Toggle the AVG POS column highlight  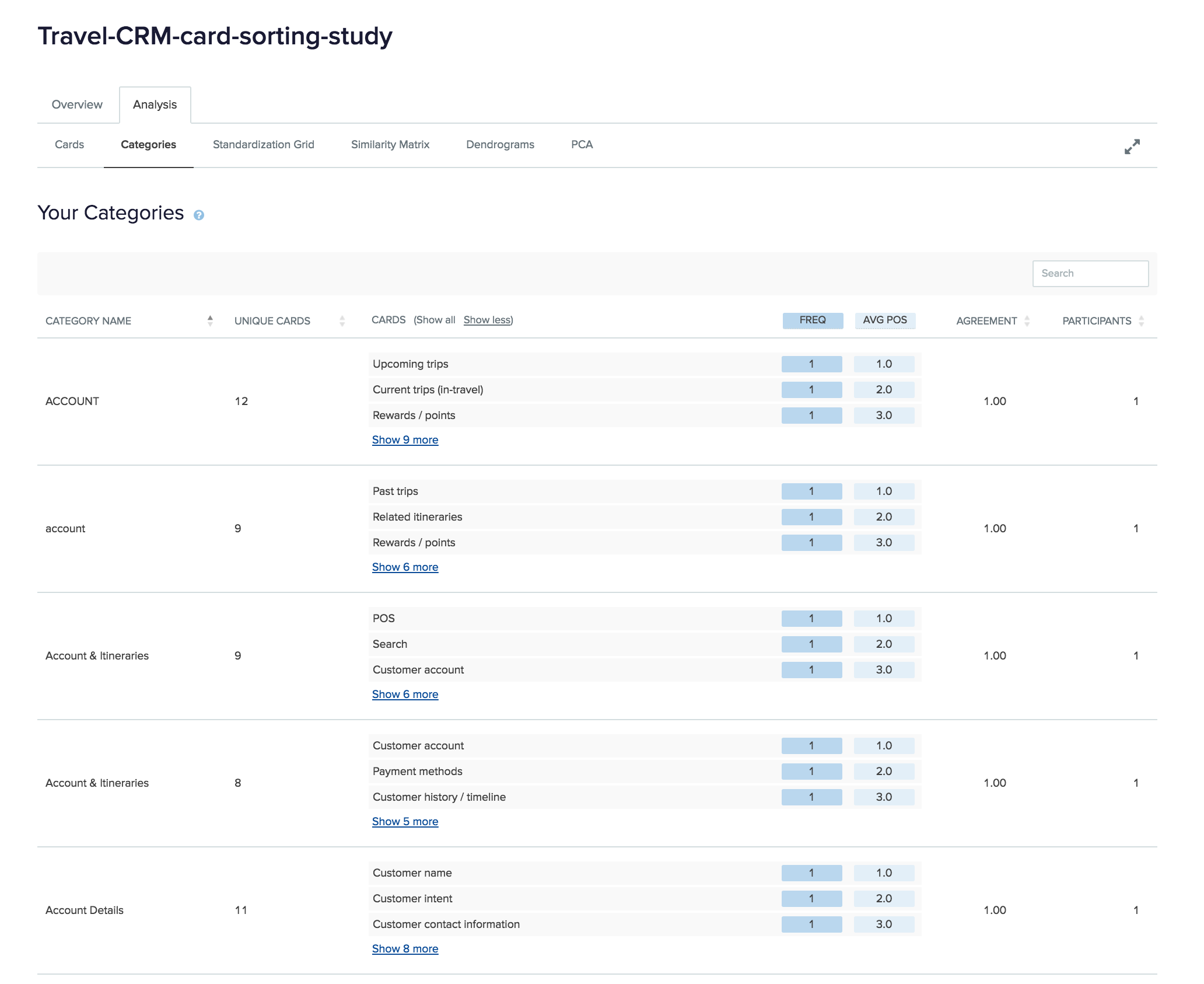point(884,320)
